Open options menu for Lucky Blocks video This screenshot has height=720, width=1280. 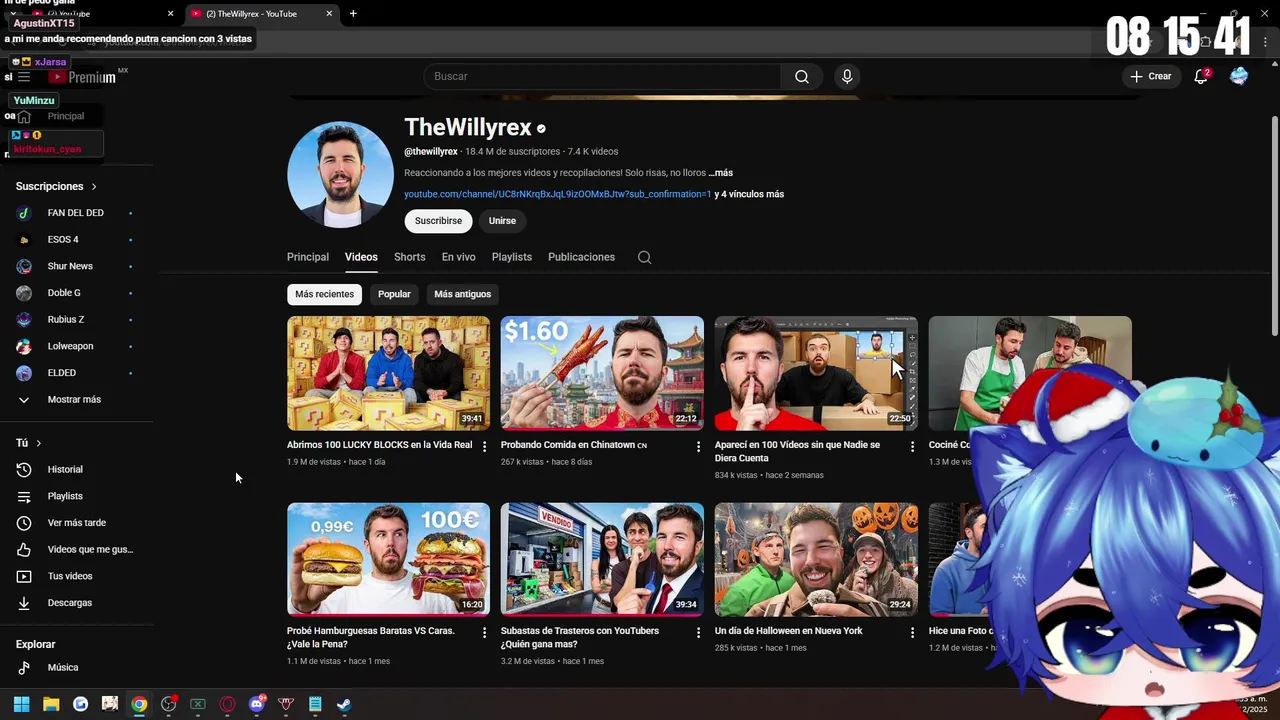click(x=485, y=446)
